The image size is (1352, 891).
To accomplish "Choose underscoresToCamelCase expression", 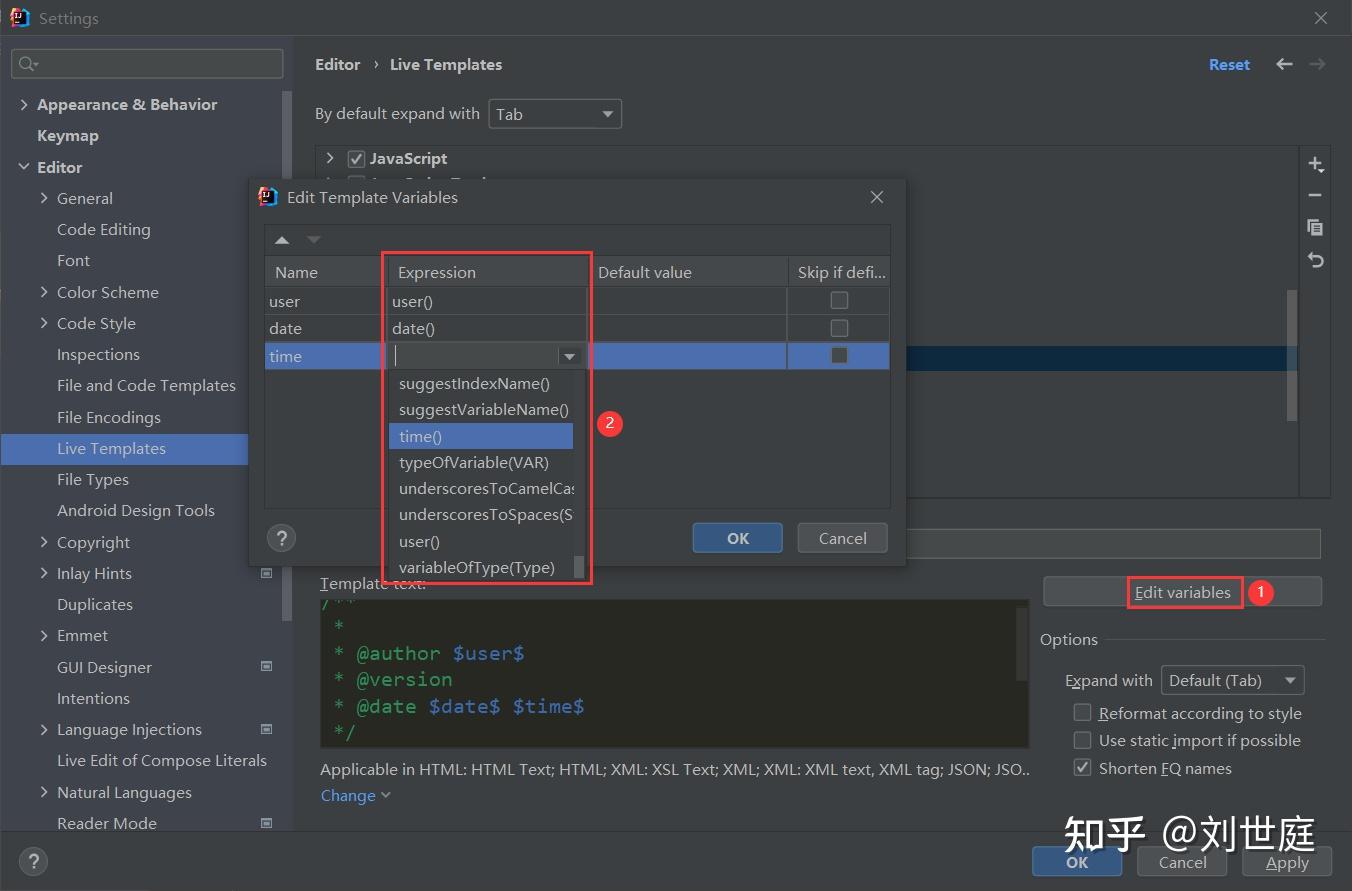I will [480, 488].
